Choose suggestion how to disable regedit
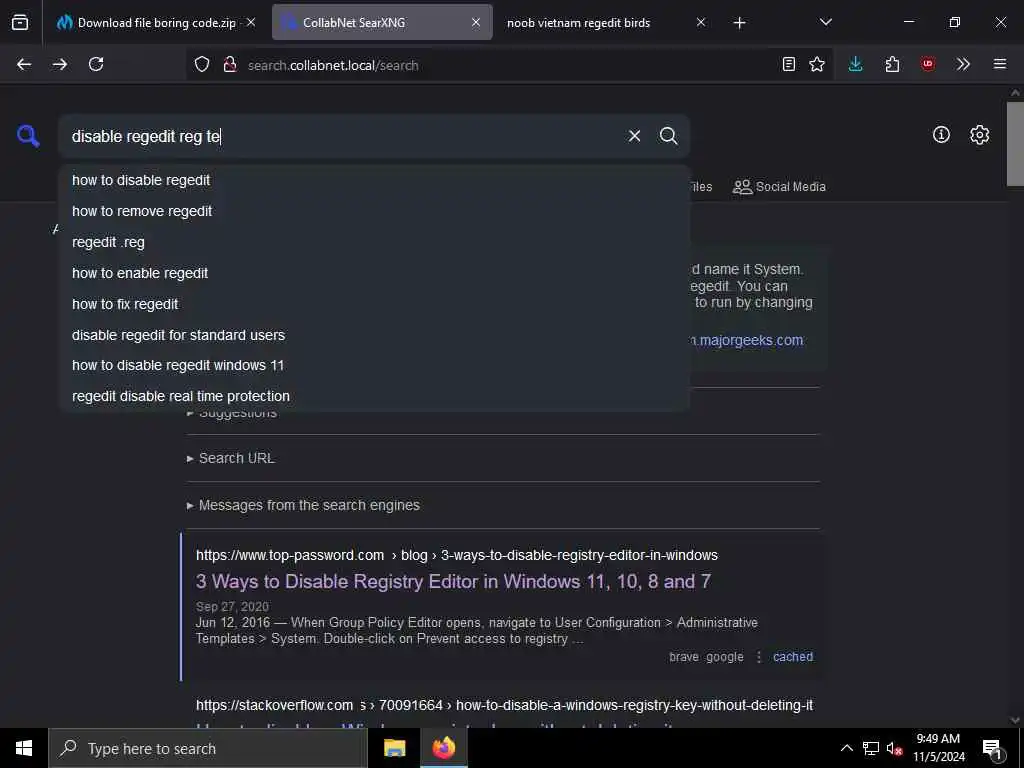The image size is (1024, 768). (374, 180)
